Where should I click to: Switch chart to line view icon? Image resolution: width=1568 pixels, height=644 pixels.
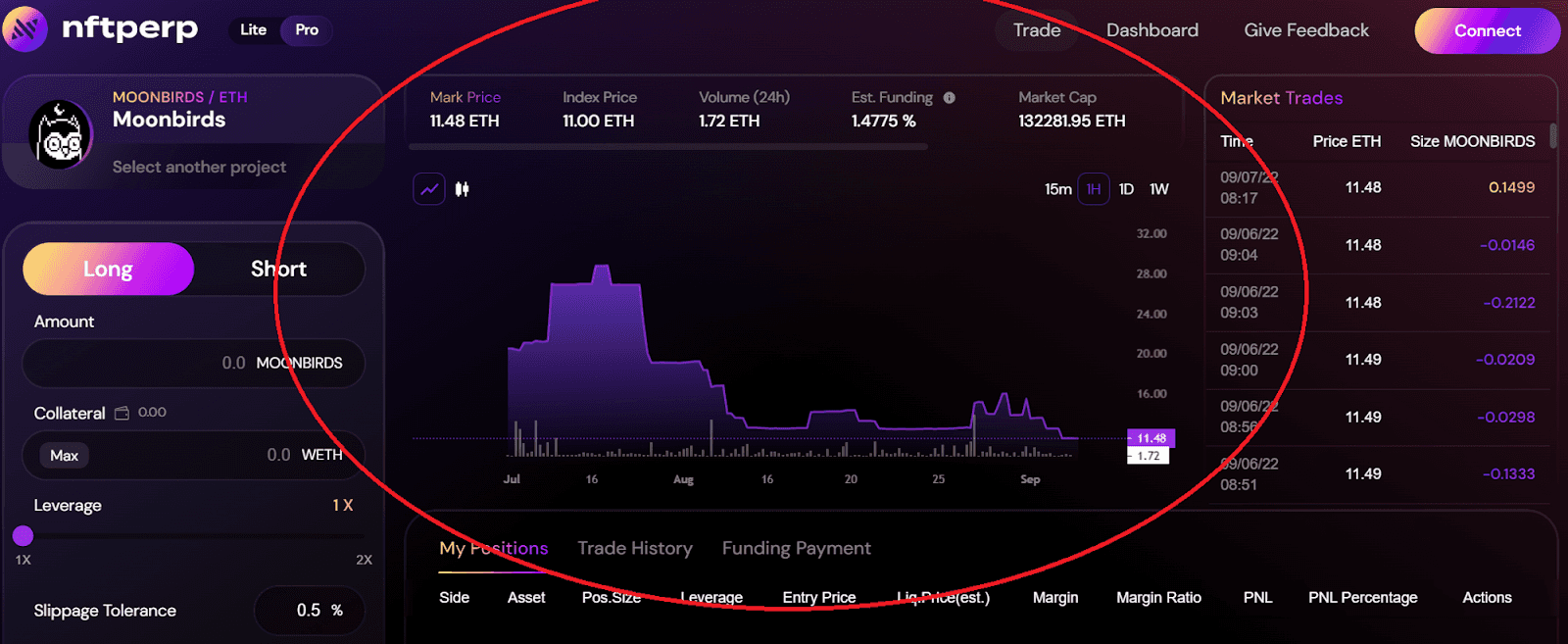point(429,189)
